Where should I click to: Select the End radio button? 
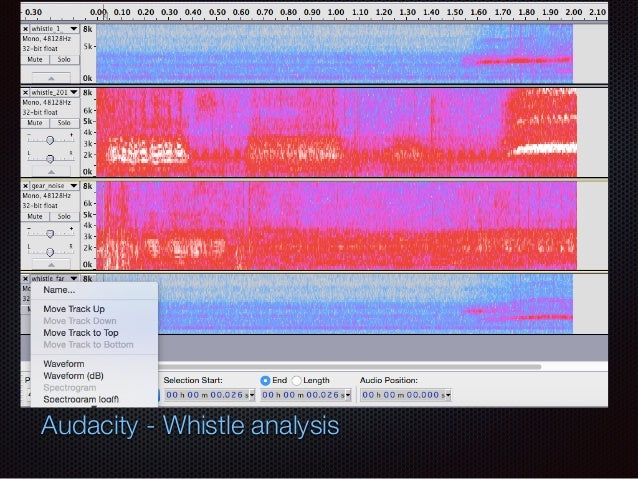(265, 381)
